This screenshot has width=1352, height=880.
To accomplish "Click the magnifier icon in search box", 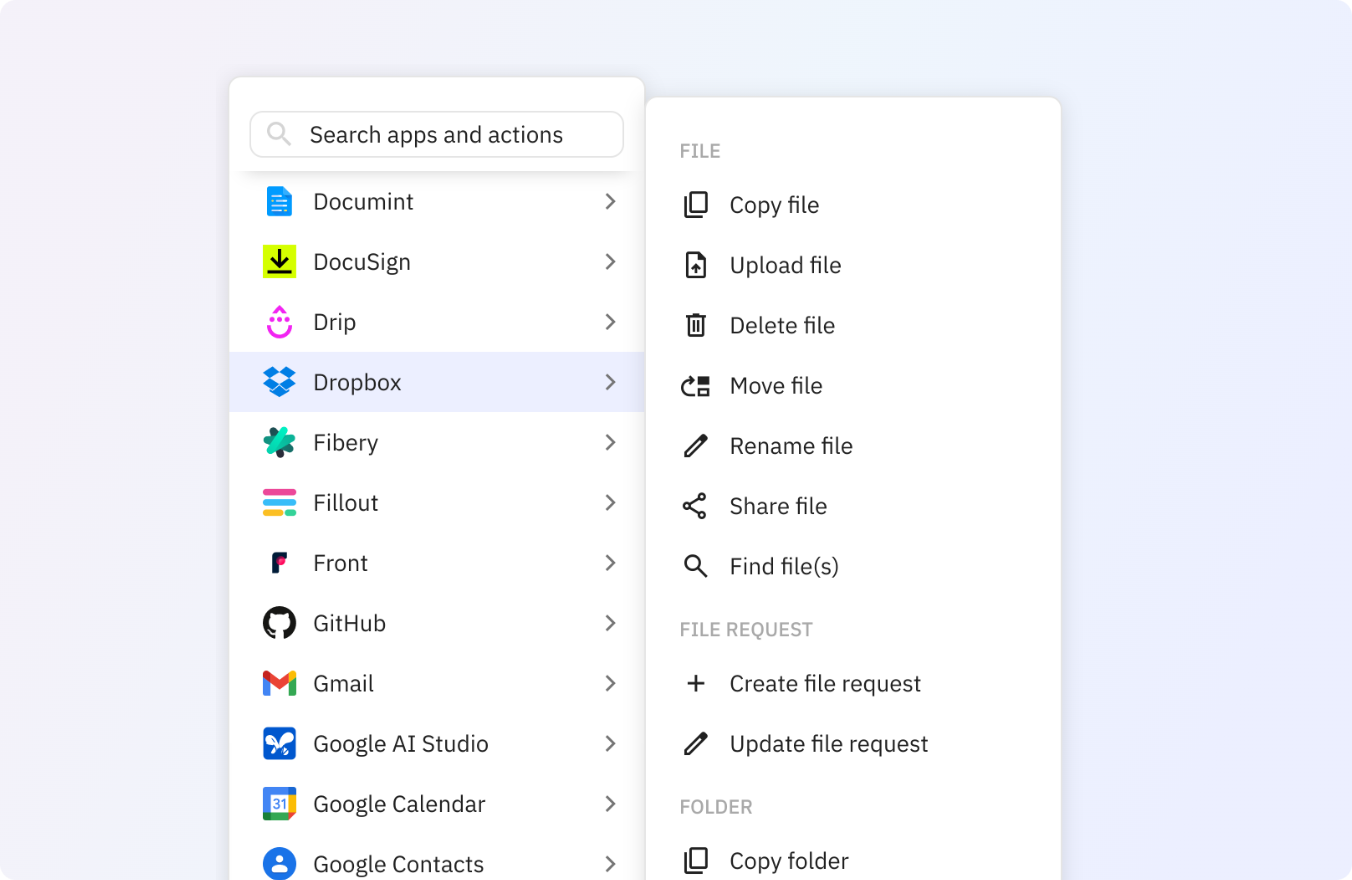I will pyautogui.click(x=279, y=134).
